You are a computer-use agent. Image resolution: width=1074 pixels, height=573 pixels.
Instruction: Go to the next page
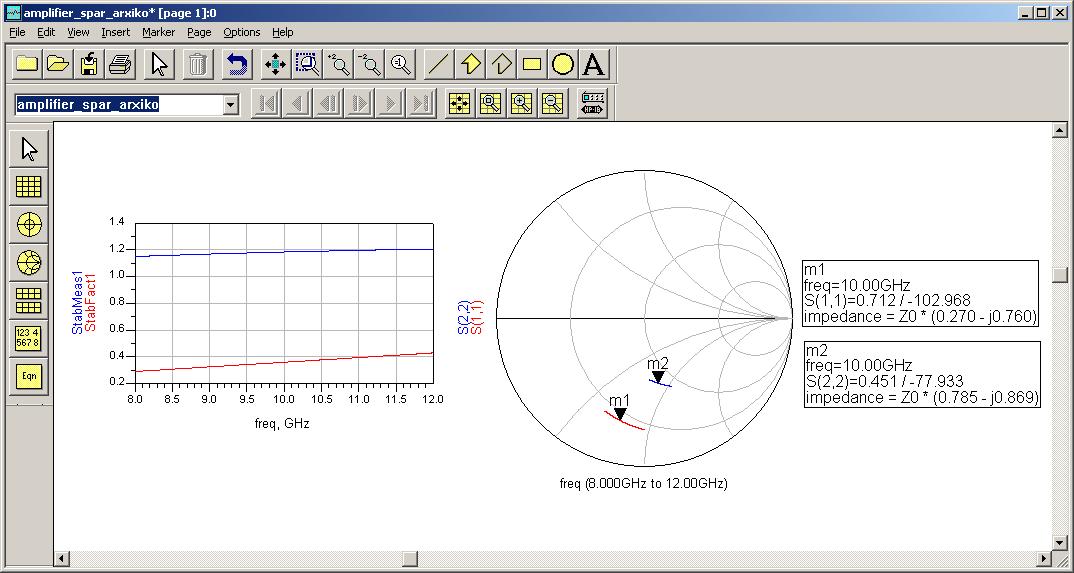pyautogui.click(x=390, y=104)
